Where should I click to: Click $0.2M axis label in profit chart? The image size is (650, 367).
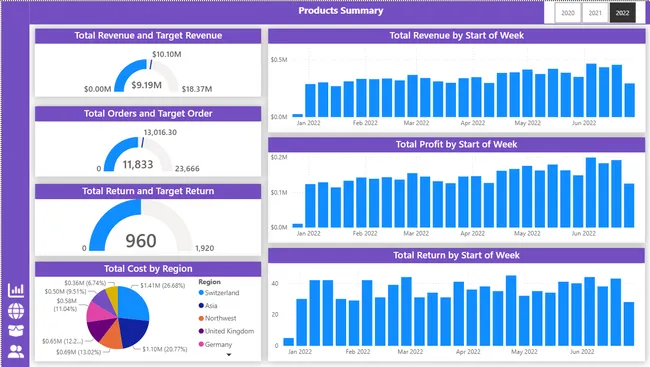coord(279,158)
